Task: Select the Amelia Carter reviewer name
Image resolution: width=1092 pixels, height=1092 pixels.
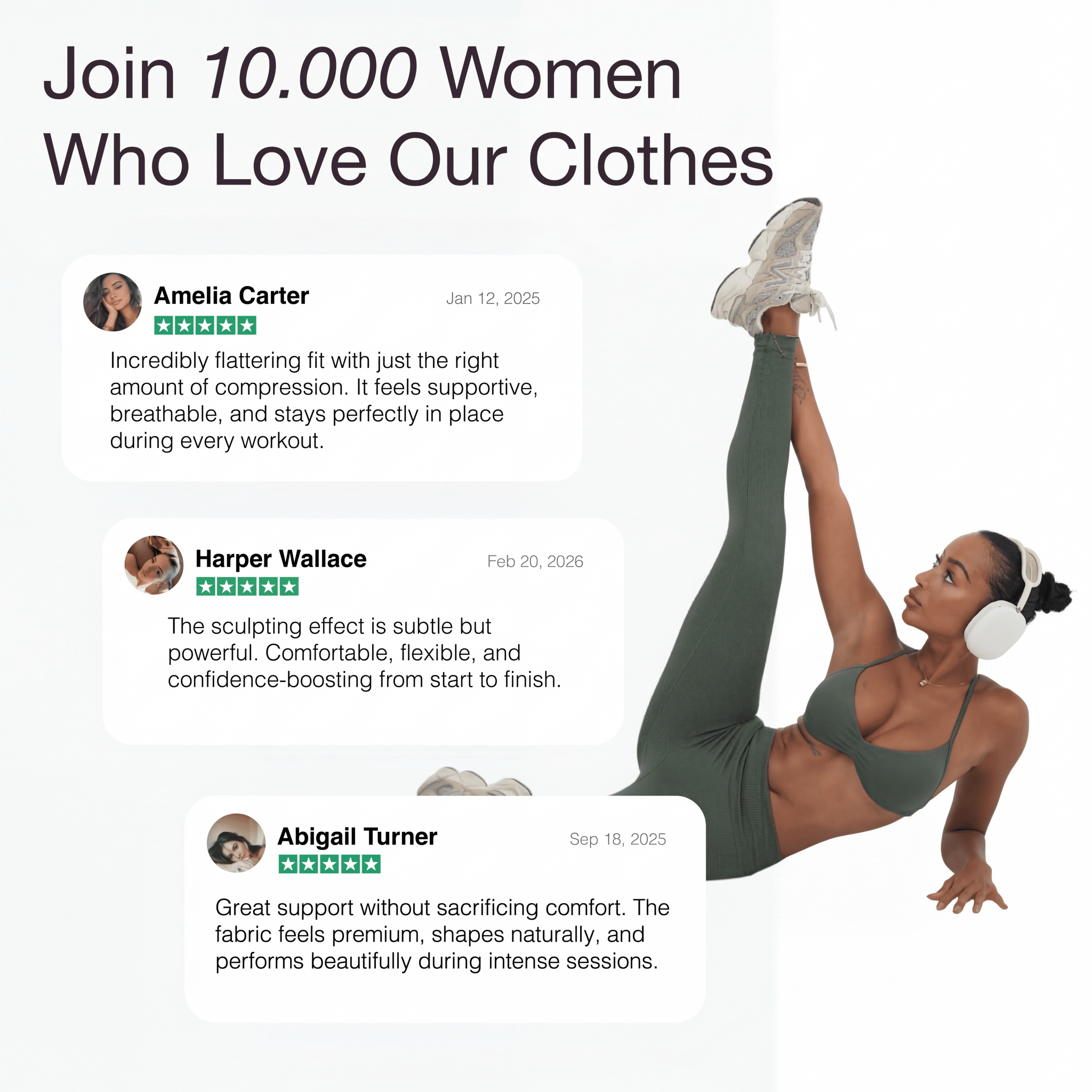Action: tap(231, 295)
